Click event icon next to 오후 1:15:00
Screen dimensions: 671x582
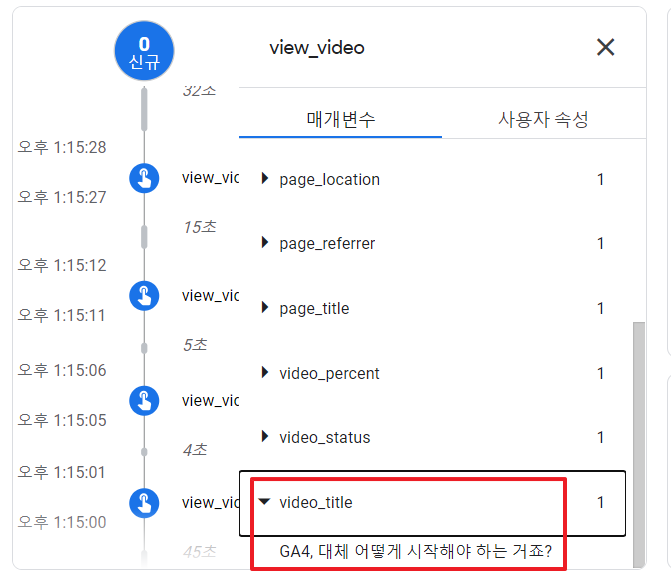point(144,503)
